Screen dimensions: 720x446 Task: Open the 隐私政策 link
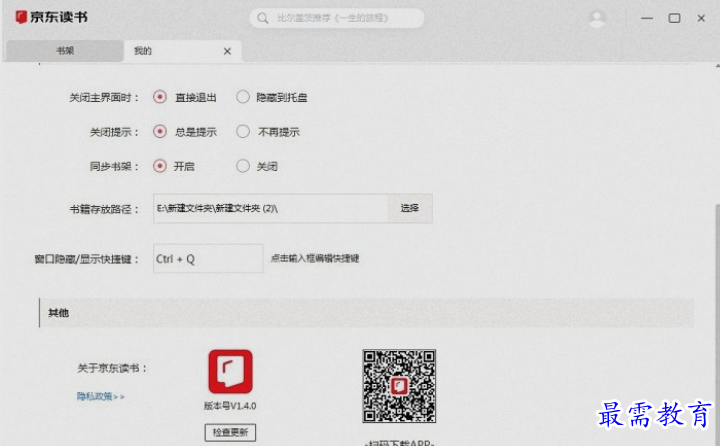[x=101, y=396]
